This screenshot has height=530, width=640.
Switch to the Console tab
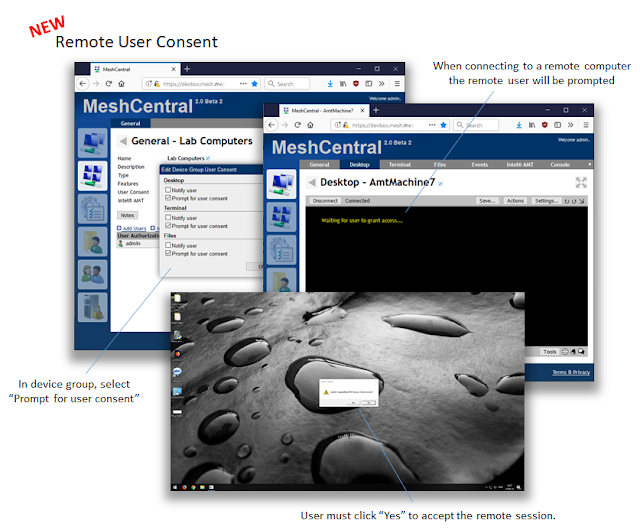560,165
